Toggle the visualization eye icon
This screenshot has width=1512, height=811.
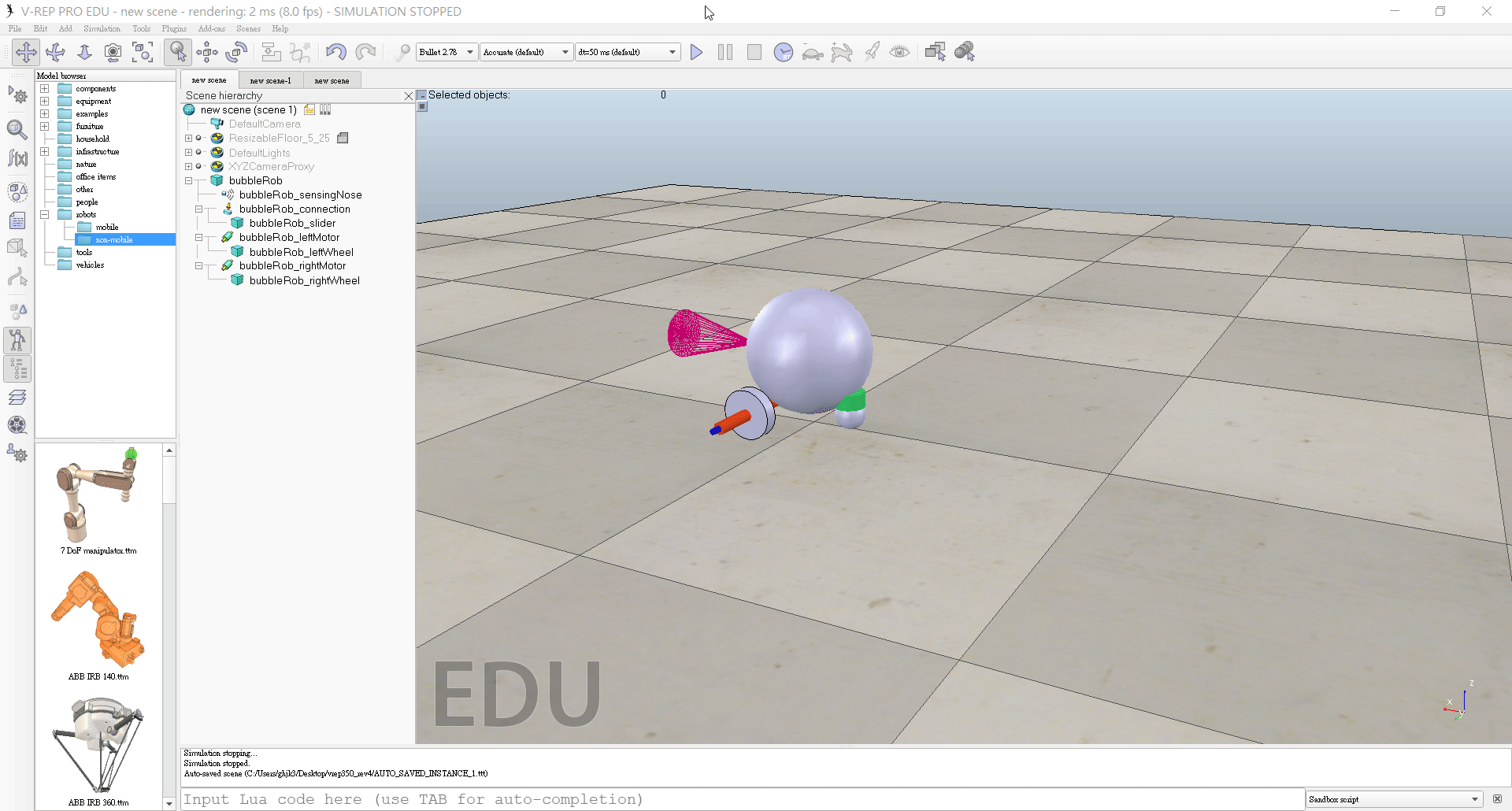pos(899,52)
